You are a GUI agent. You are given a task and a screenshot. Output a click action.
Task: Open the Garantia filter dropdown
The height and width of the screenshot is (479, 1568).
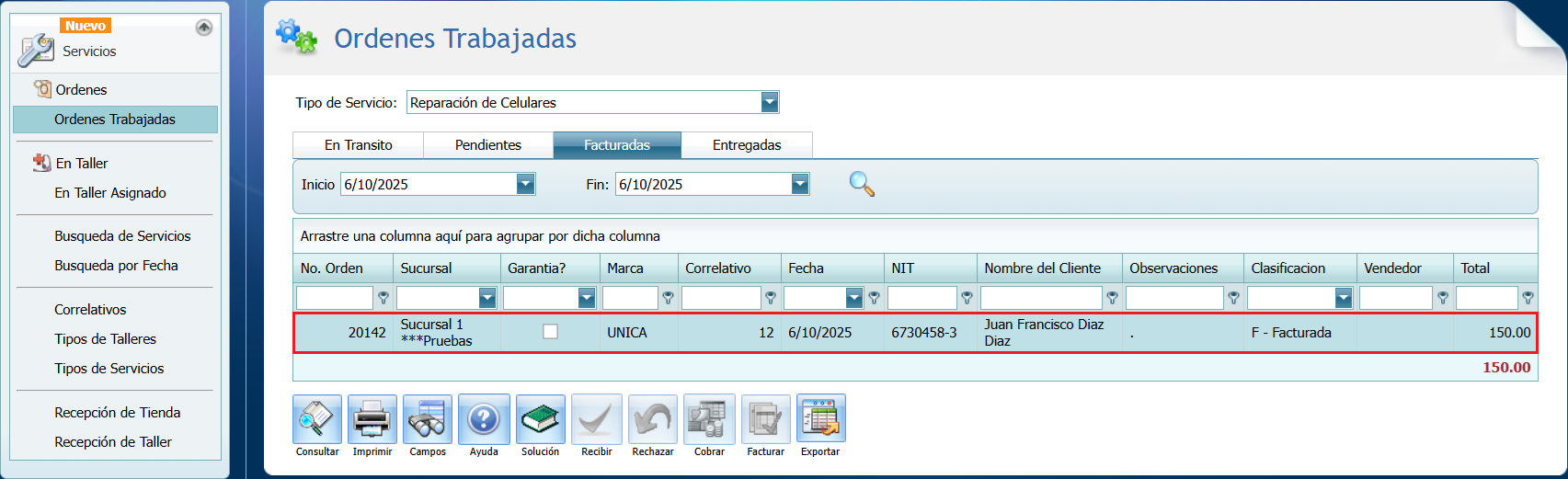click(x=587, y=298)
